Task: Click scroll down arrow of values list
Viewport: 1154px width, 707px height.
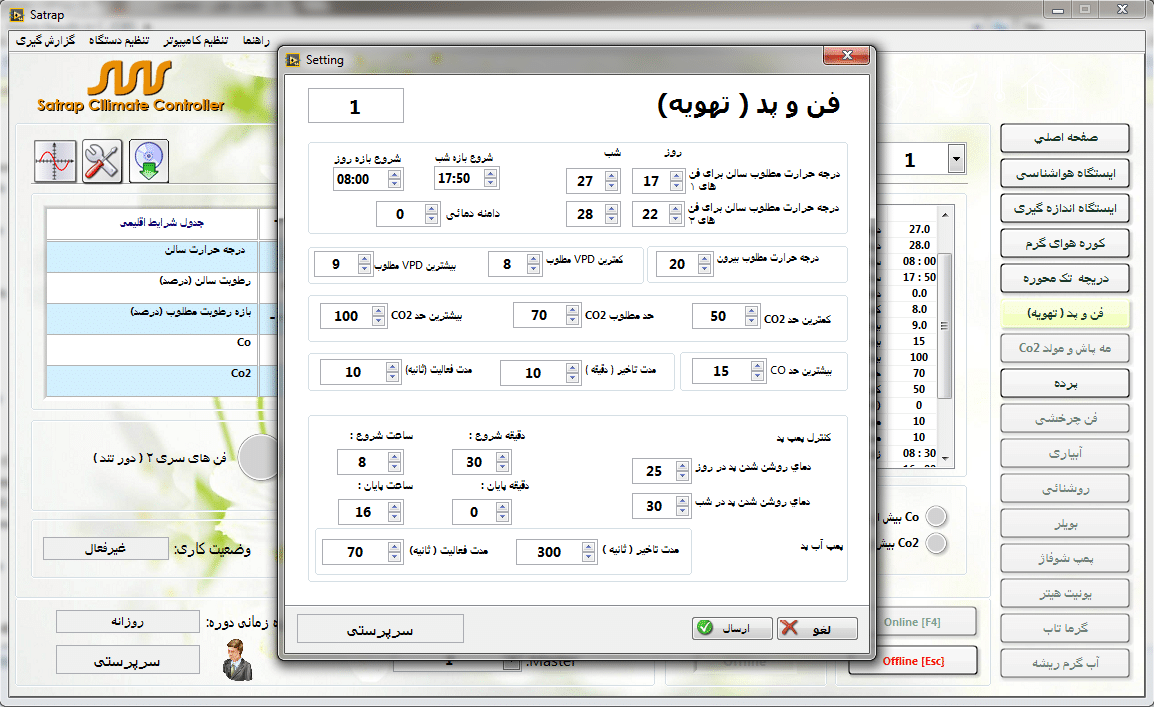Action: click(x=945, y=458)
